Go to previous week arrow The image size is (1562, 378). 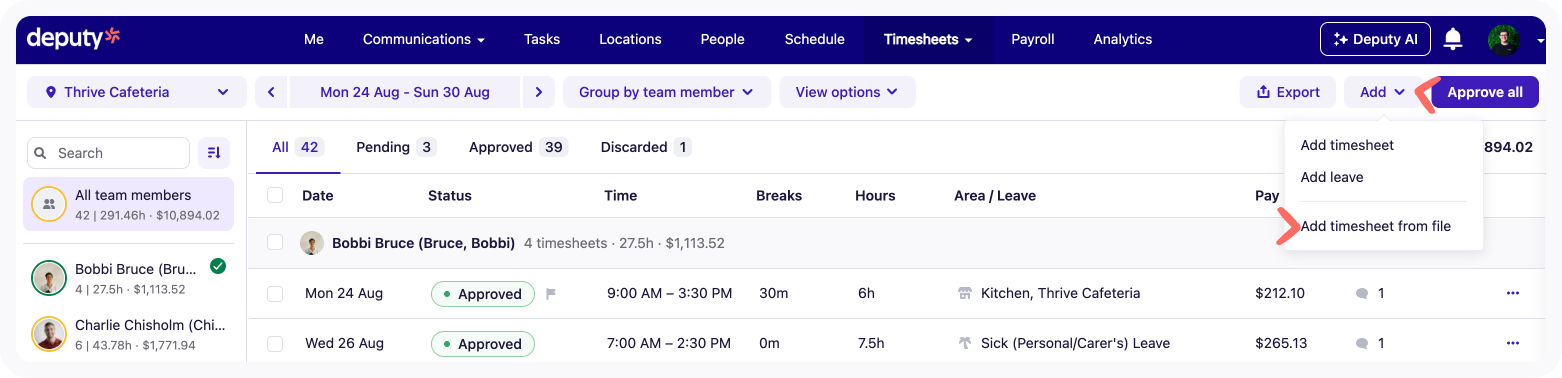click(x=271, y=92)
